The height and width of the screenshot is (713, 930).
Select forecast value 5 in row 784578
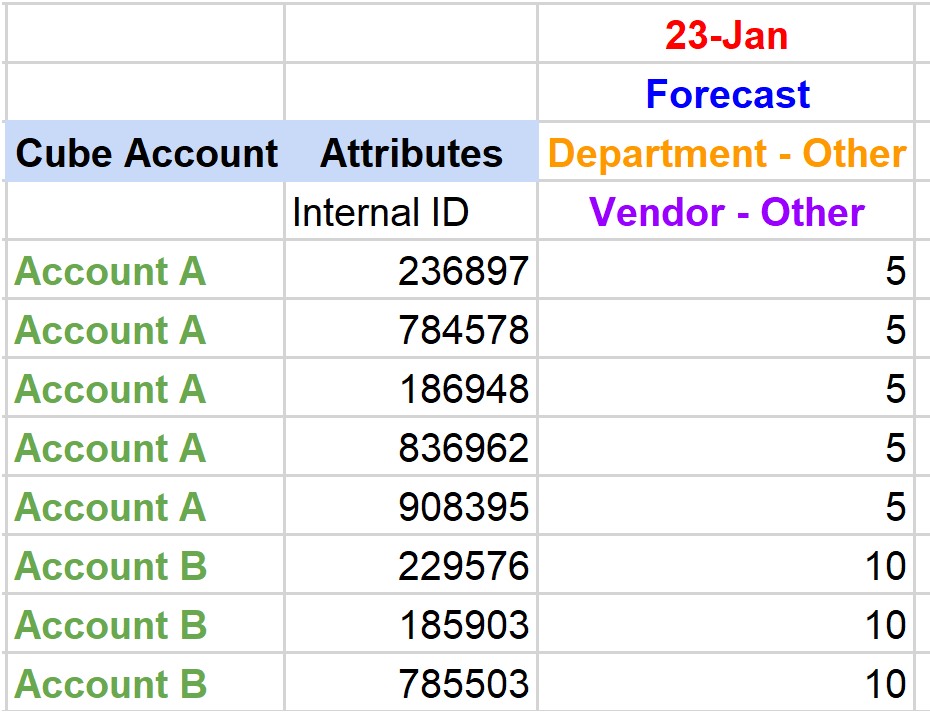tap(725, 329)
